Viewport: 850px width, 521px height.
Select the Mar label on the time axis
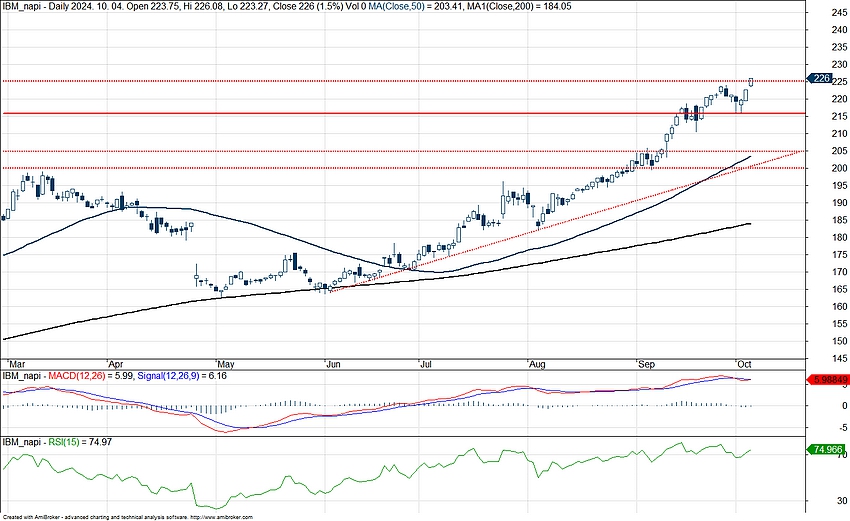(x=16, y=364)
